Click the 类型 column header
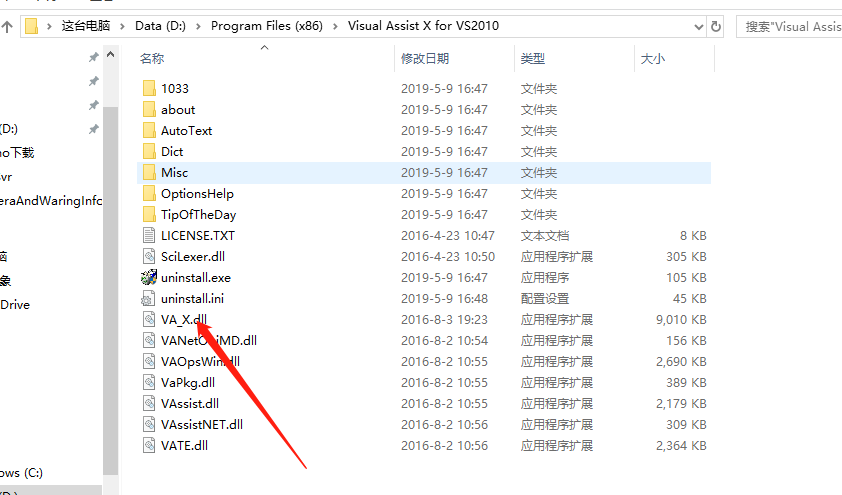Image resolution: width=842 pixels, height=495 pixels. 532,59
